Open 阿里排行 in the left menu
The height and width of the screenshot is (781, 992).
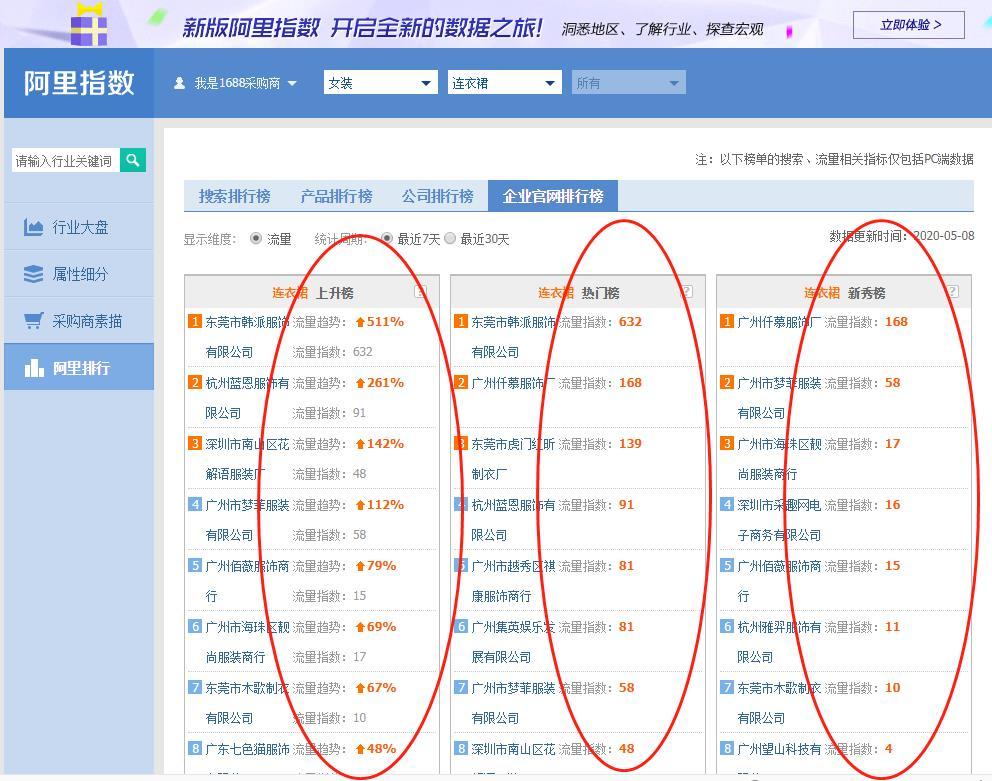pyautogui.click(x=79, y=367)
